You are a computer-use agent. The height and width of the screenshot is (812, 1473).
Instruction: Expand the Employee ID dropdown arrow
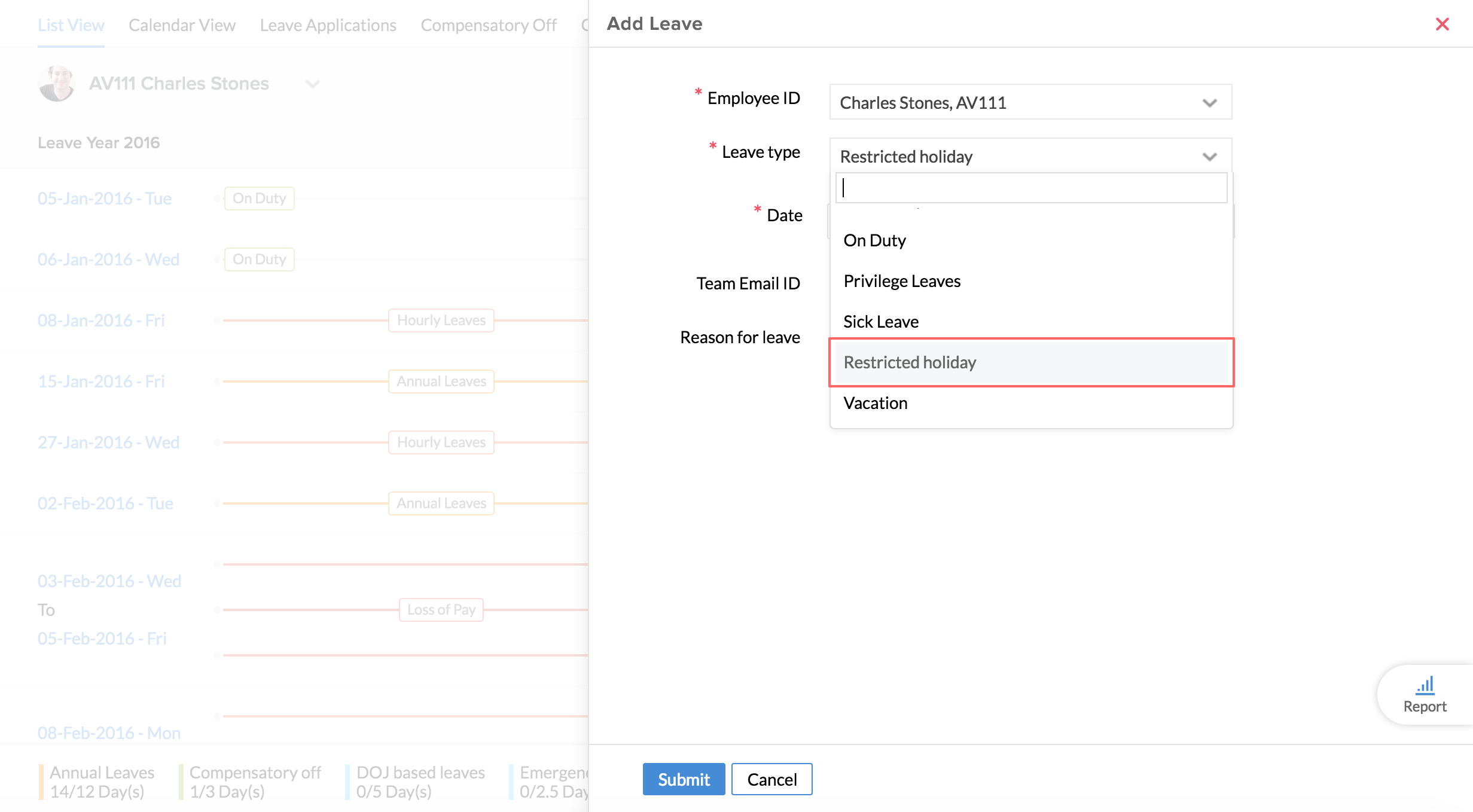click(x=1209, y=103)
